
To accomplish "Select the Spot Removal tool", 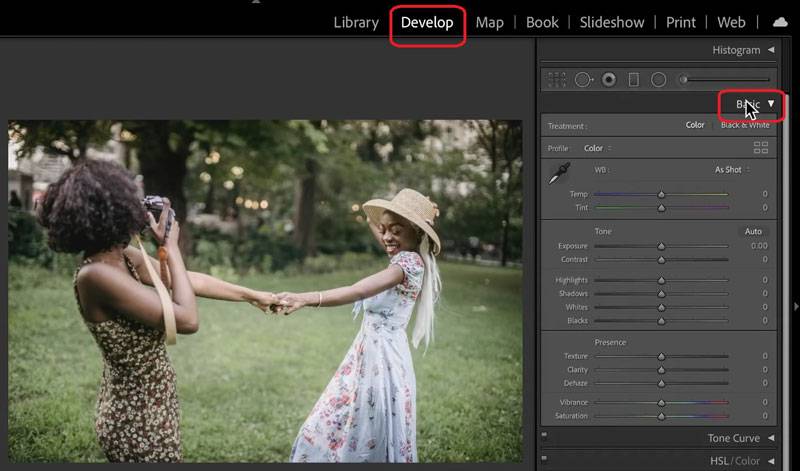I will point(584,80).
